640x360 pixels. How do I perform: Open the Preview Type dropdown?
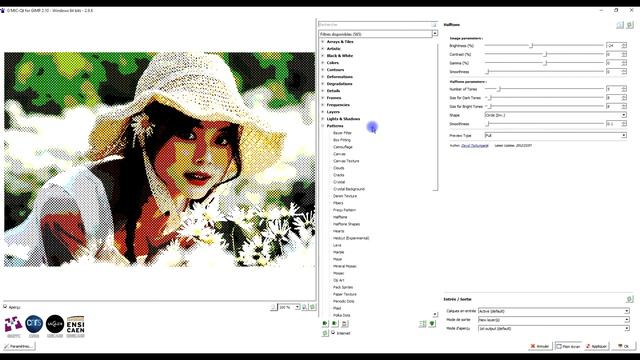click(555, 135)
